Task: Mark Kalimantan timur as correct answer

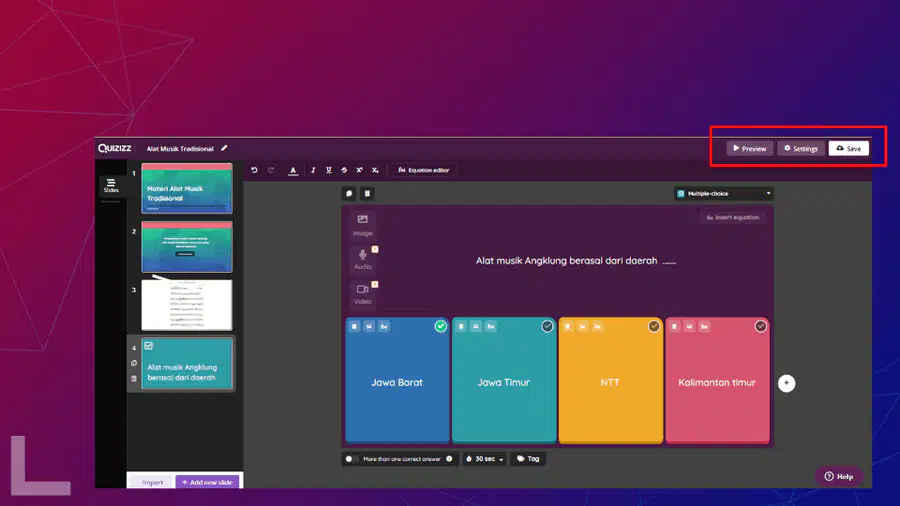Action: (761, 326)
